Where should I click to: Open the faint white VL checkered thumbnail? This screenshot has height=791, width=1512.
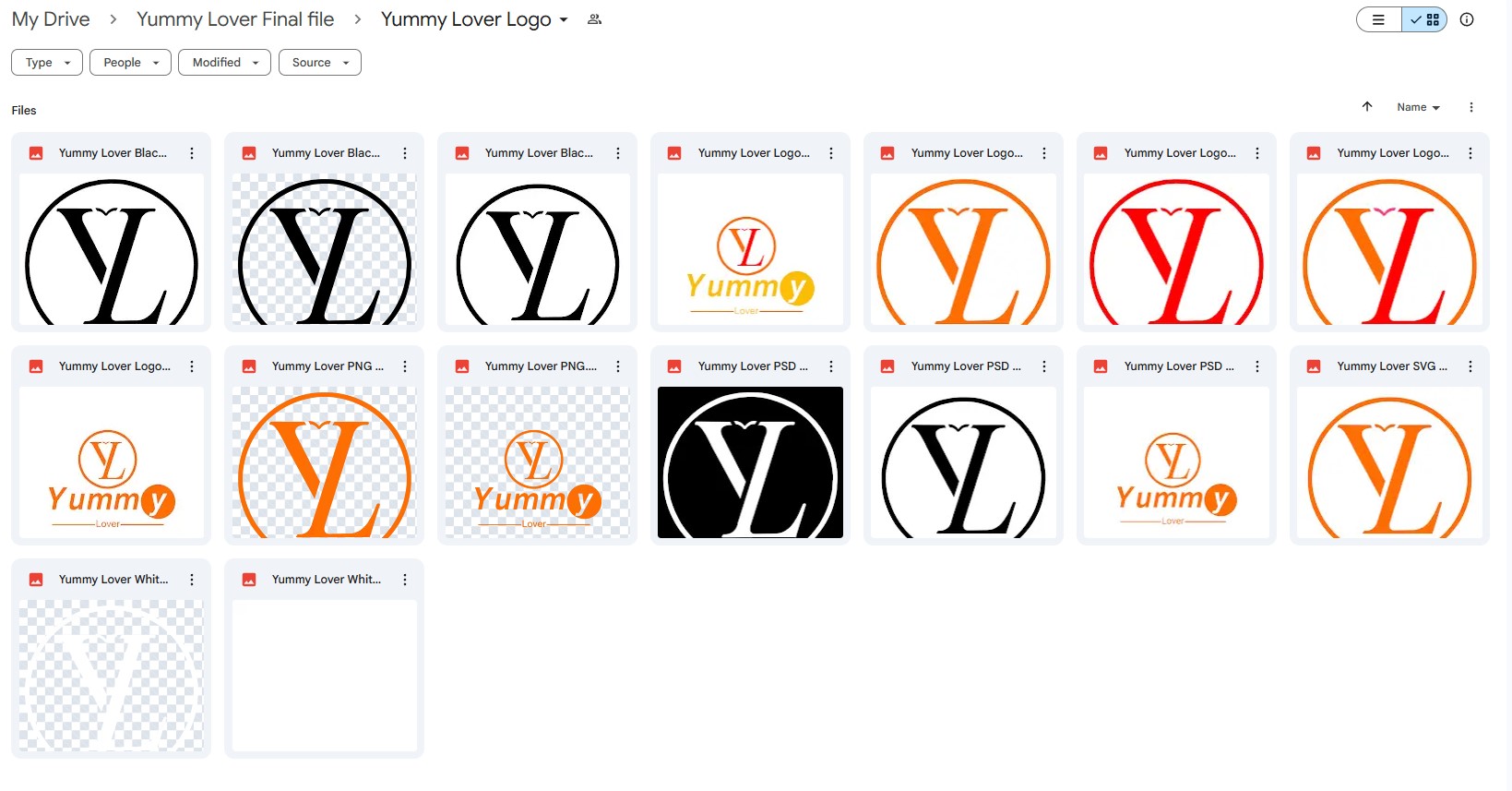coord(112,676)
